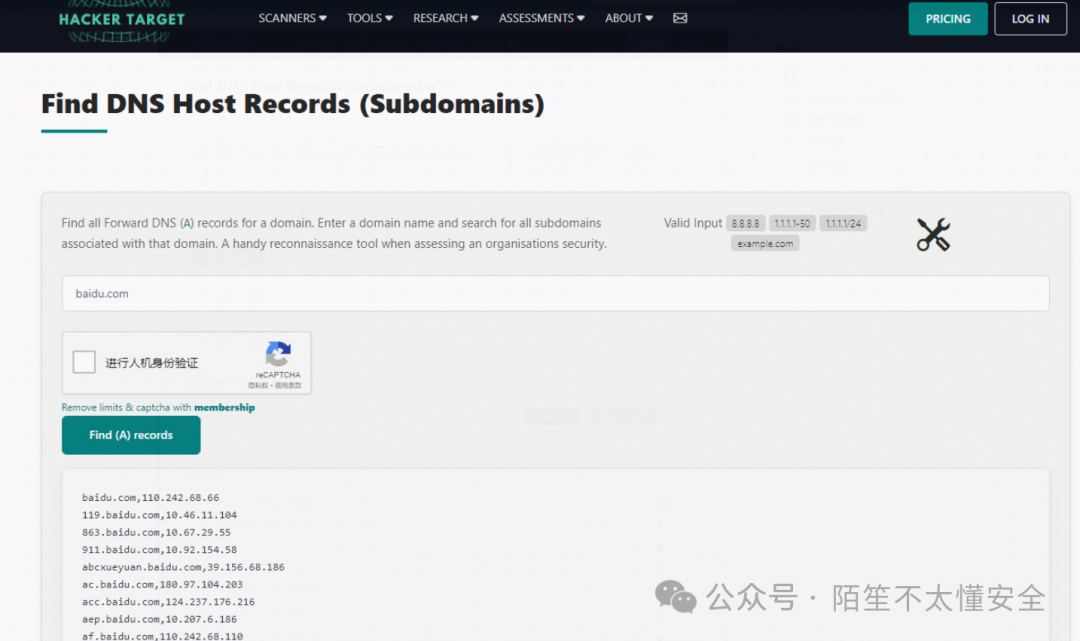Click result row 863.baidu.com,10.67.29.55
1080x641 pixels.
point(156,532)
